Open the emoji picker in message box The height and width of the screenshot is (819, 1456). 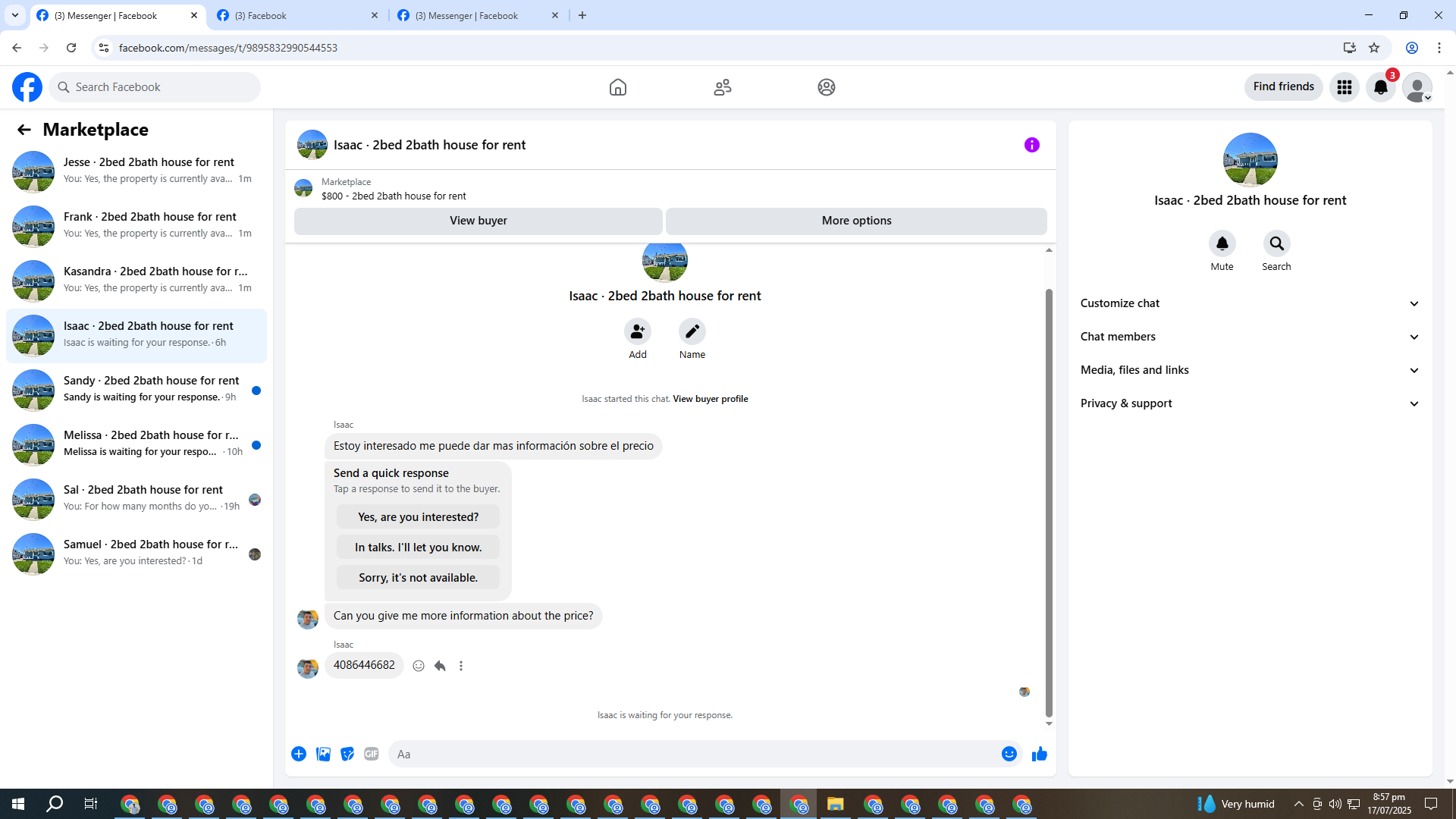point(1009,754)
